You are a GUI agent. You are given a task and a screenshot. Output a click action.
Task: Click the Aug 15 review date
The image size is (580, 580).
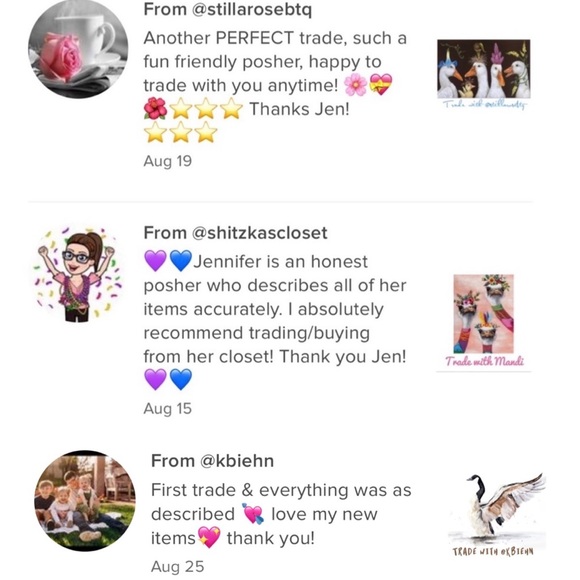[x=168, y=408]
